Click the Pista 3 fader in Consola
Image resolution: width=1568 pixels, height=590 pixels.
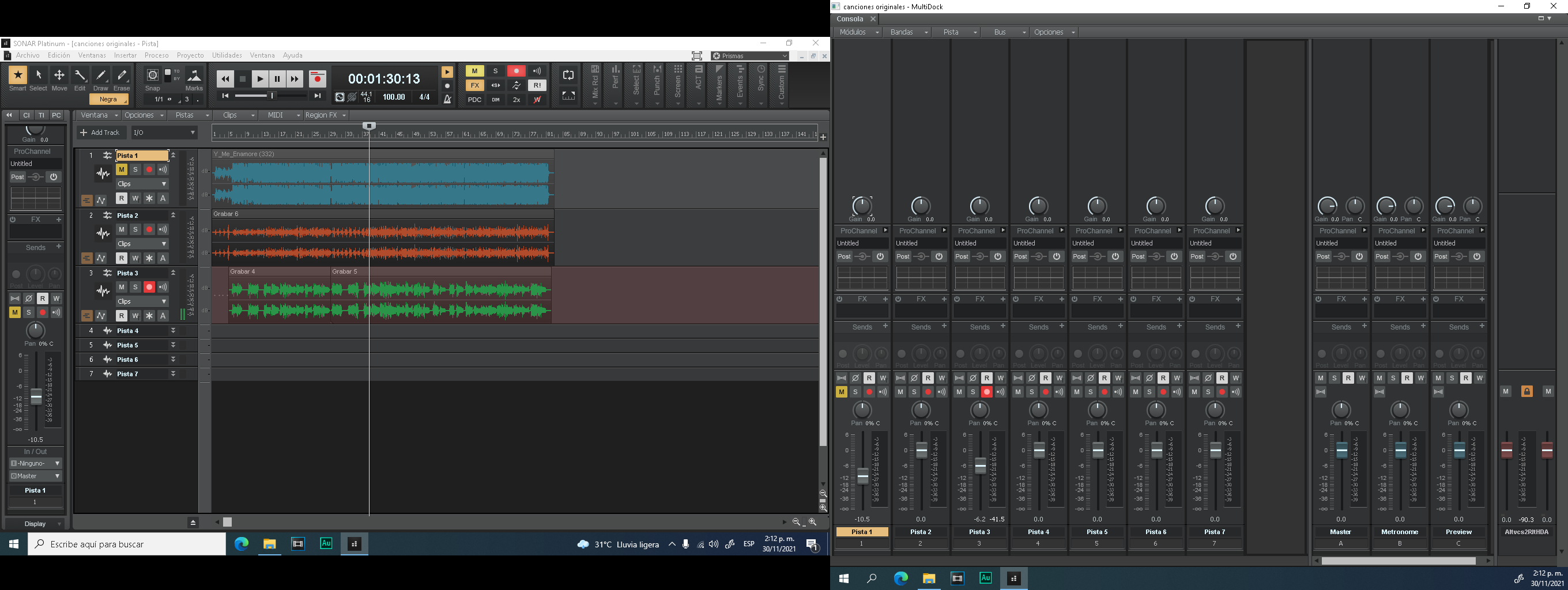click(x=980, y=466)
